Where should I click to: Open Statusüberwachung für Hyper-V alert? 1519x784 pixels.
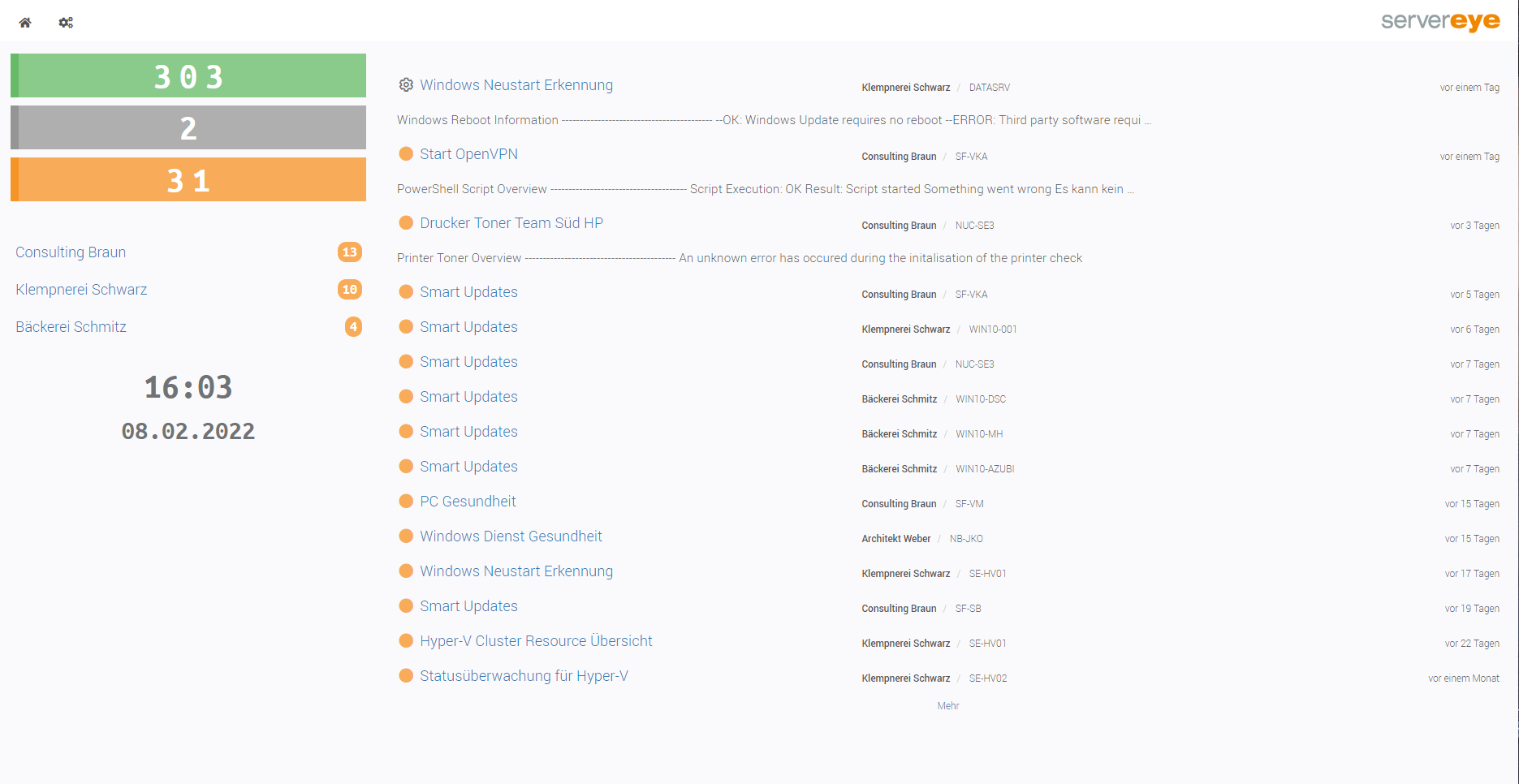tap(524, 676)
